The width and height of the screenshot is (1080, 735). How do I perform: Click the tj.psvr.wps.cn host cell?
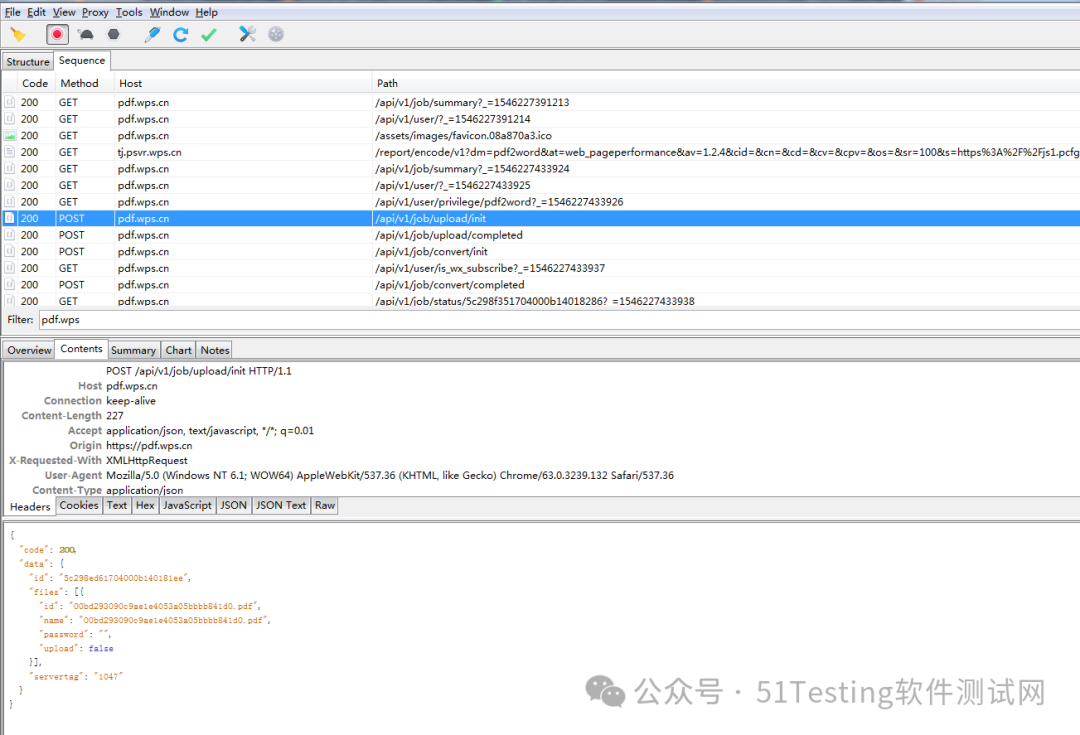tap(149, 152)
